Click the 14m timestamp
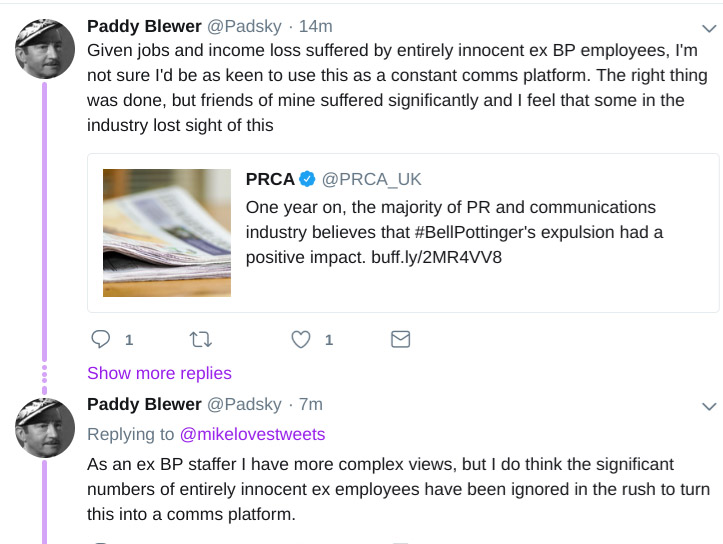 [315, 26]
